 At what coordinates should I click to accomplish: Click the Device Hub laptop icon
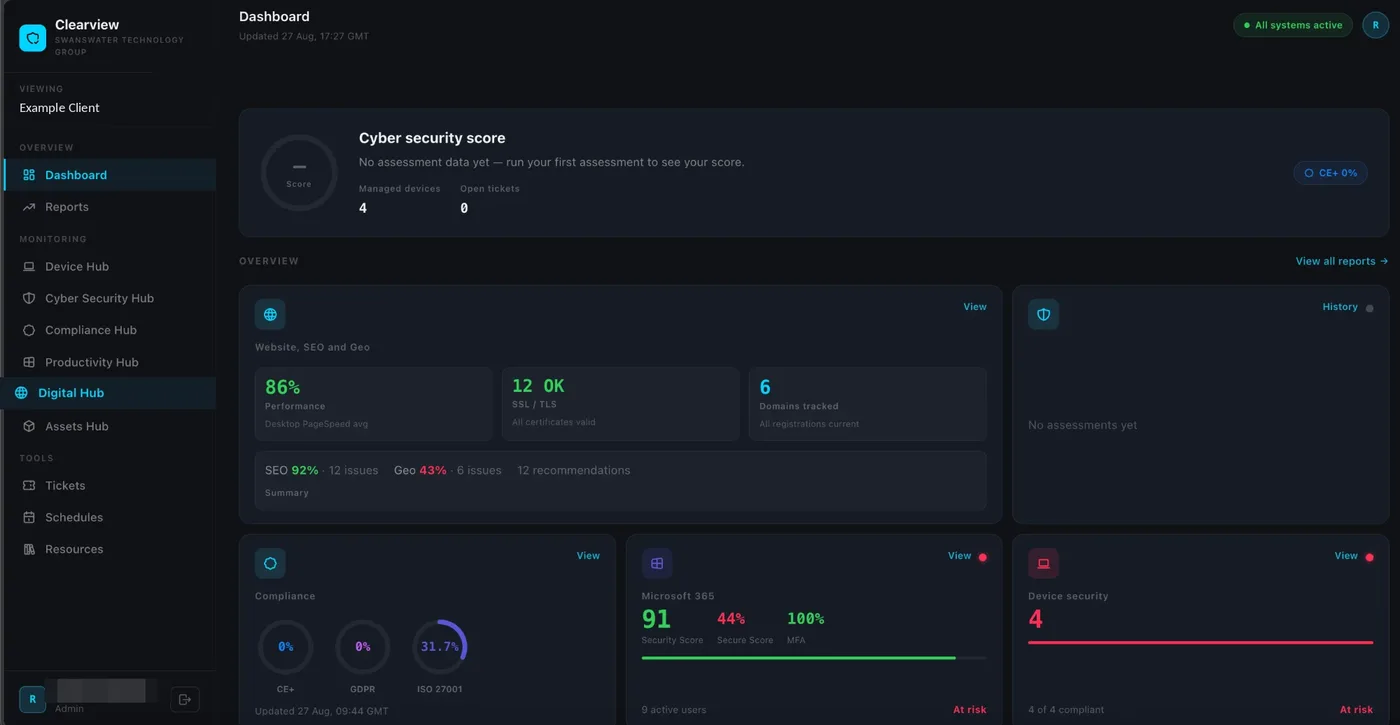coord(29,267)
